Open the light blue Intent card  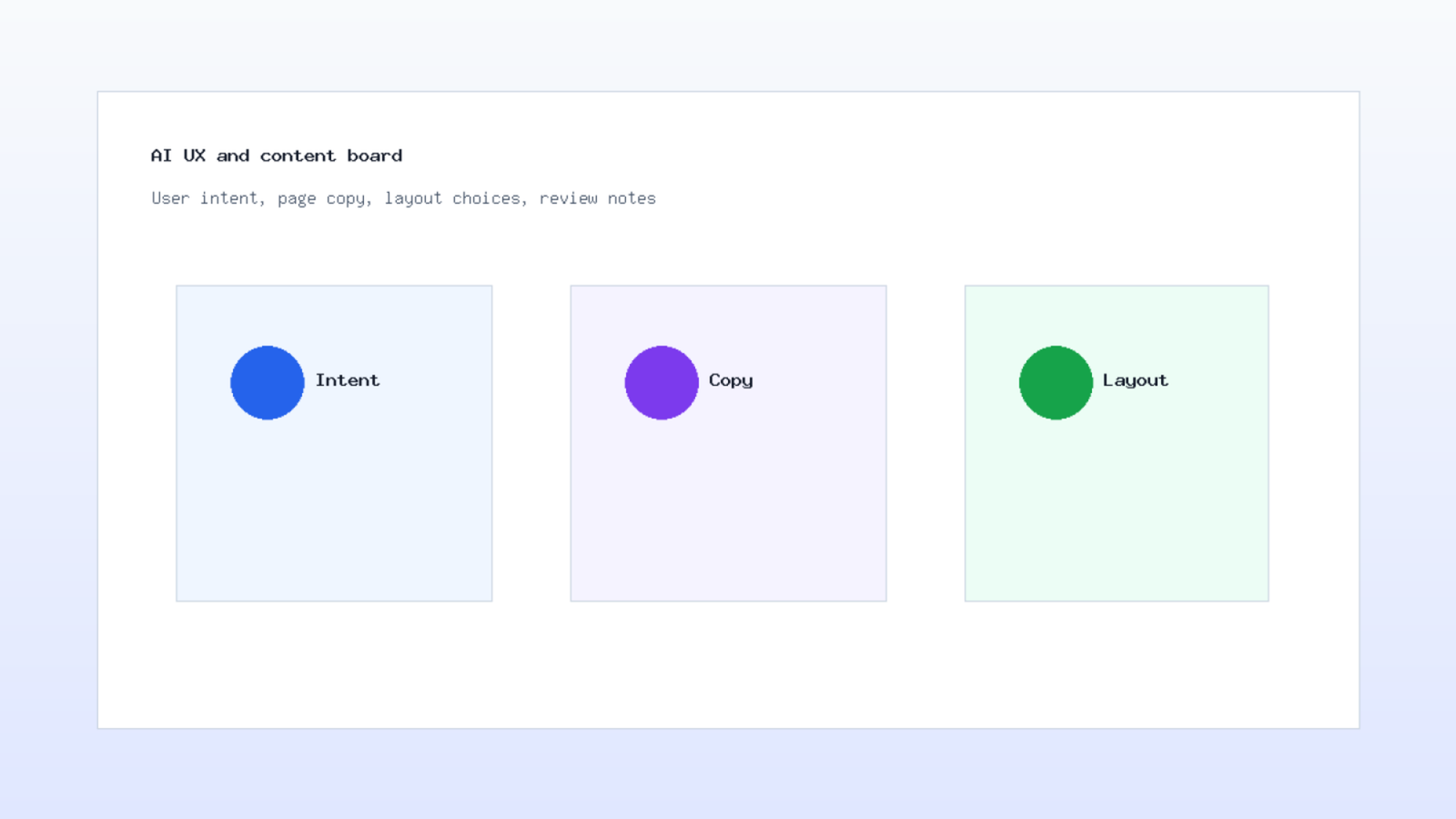[334, 443]
